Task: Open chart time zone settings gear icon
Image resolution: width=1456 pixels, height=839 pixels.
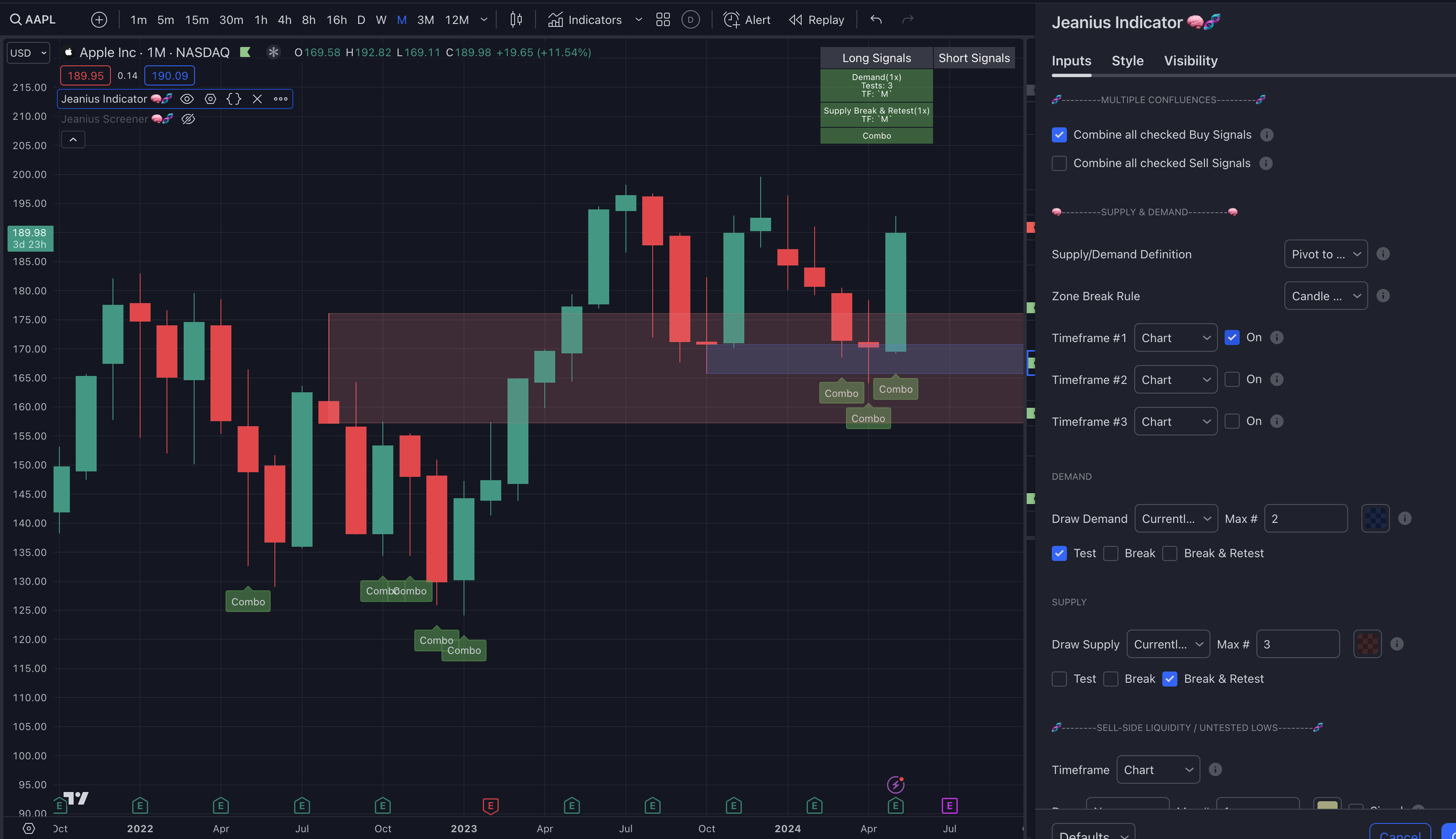Action: (x=29, y=828)
